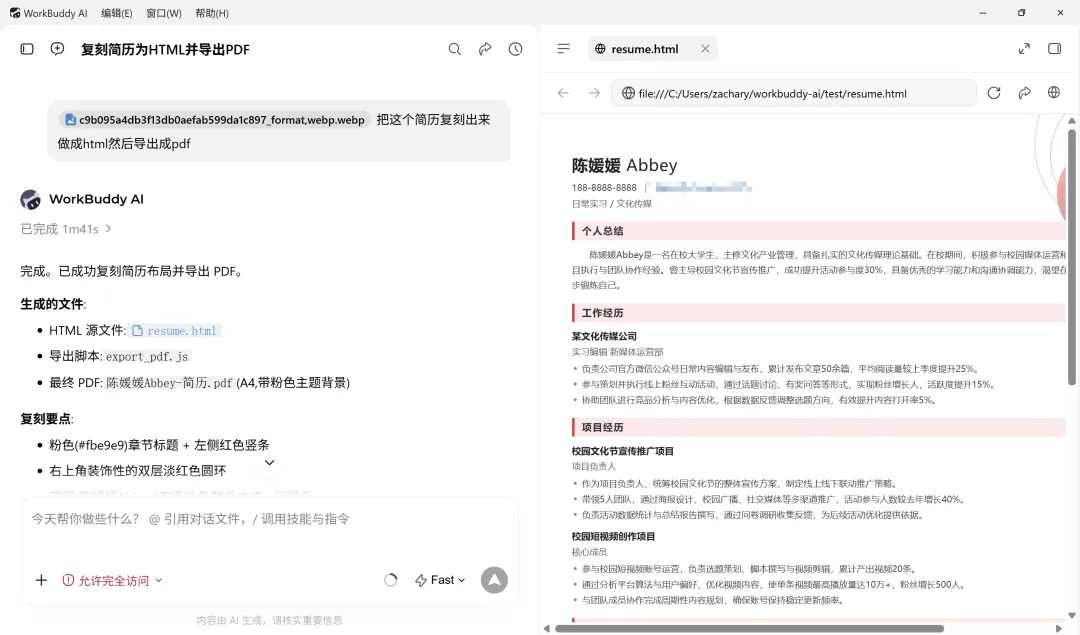
Task: Click the loading spinner indicator
Action: click(391, 581)
